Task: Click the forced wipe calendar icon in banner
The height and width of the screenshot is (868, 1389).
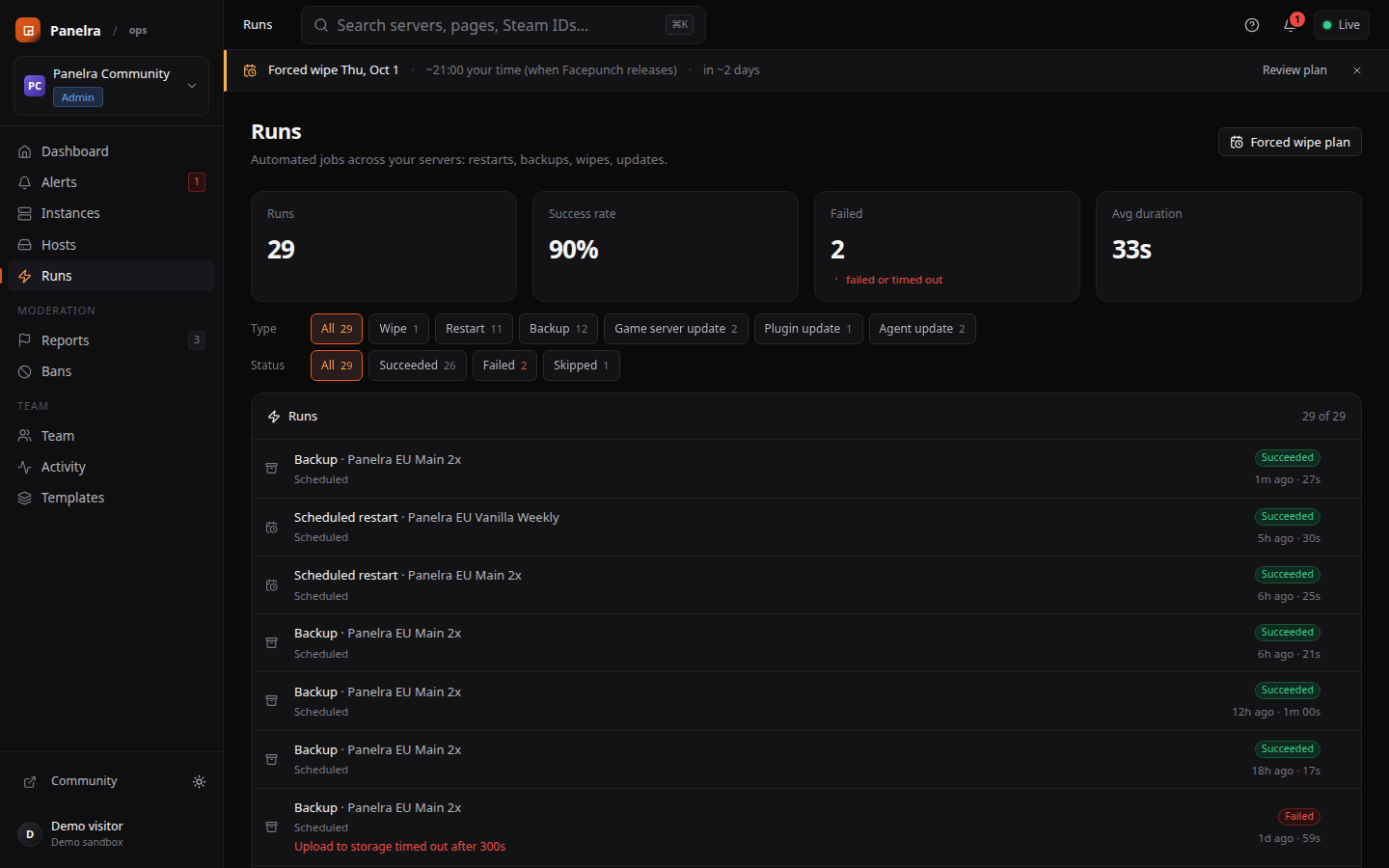Action: (250, 70)
